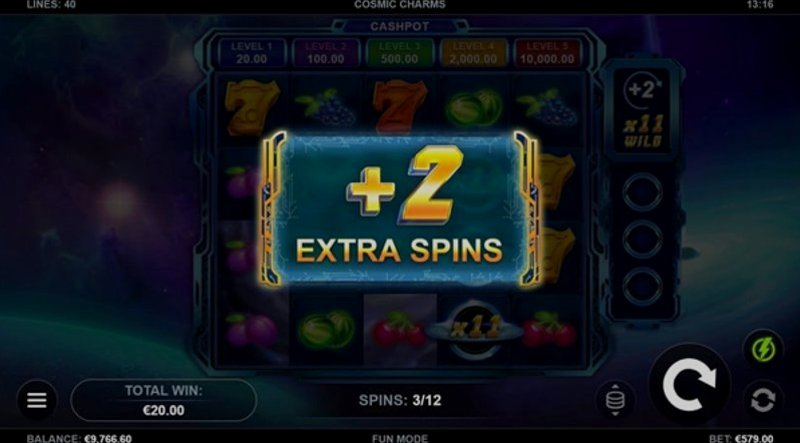Click the Level 3 500.00 cashpot

point(399,53)
